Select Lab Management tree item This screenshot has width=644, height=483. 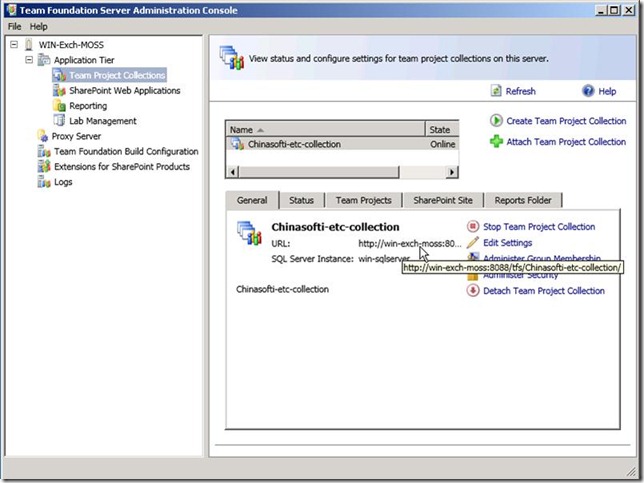(103, 121)
